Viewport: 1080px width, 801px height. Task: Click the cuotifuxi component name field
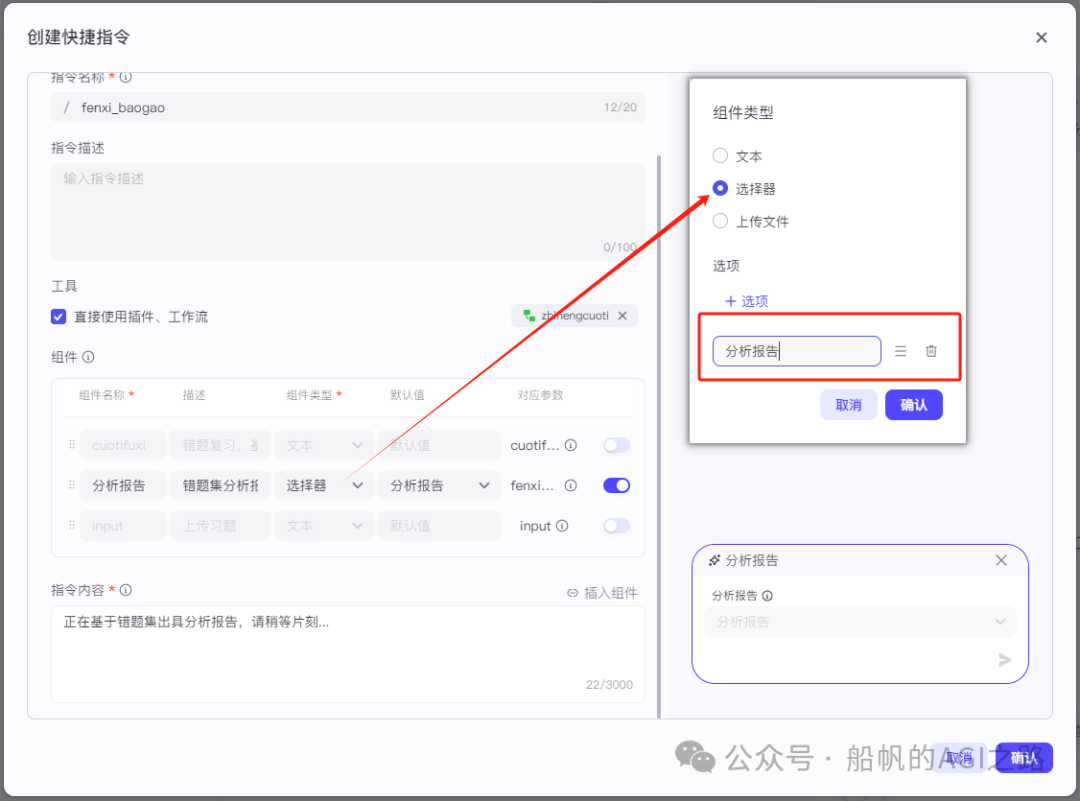pyautogui.click(x=123, y=445)
